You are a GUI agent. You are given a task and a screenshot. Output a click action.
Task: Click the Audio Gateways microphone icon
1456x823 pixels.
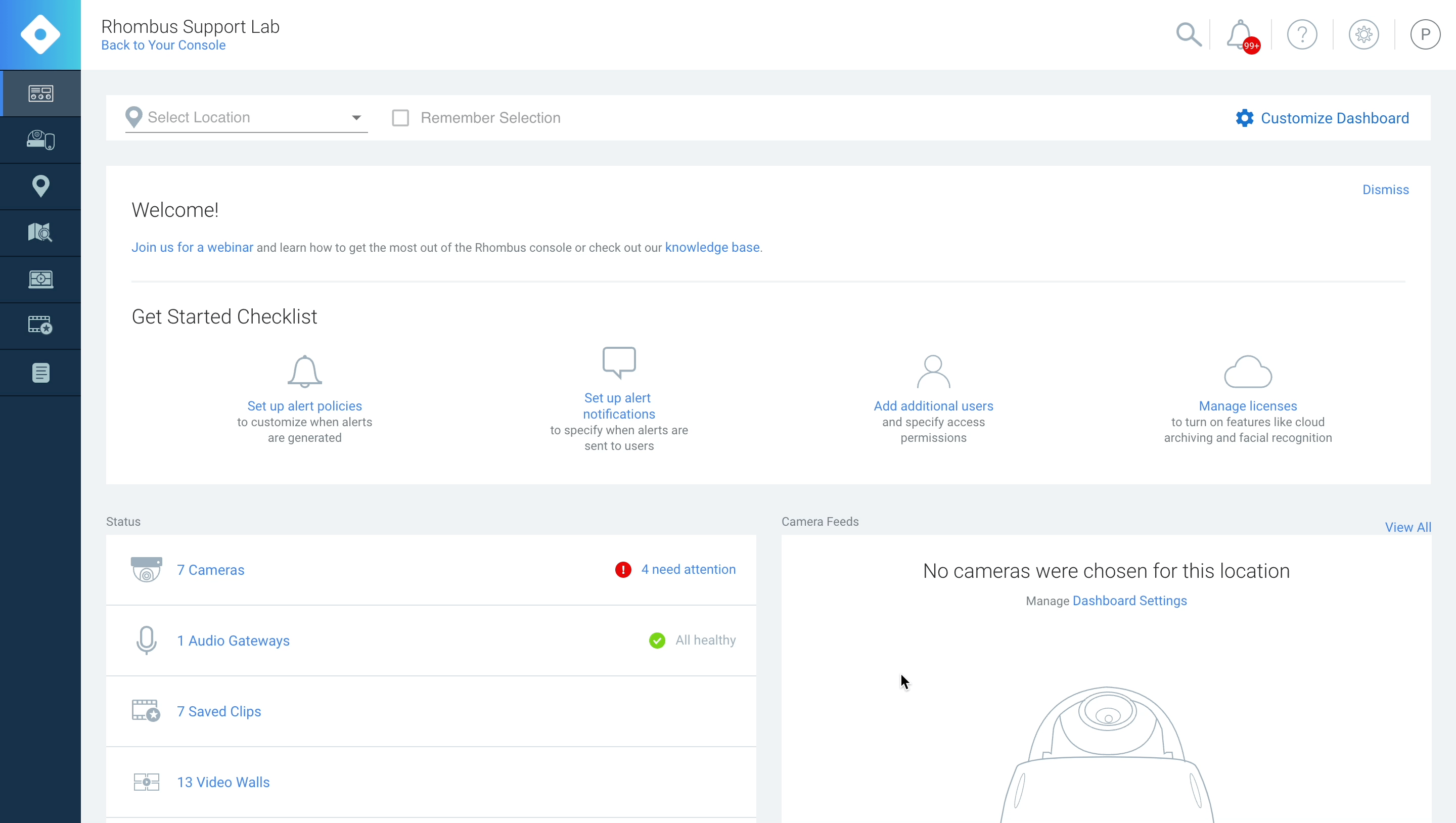[147, 641]
